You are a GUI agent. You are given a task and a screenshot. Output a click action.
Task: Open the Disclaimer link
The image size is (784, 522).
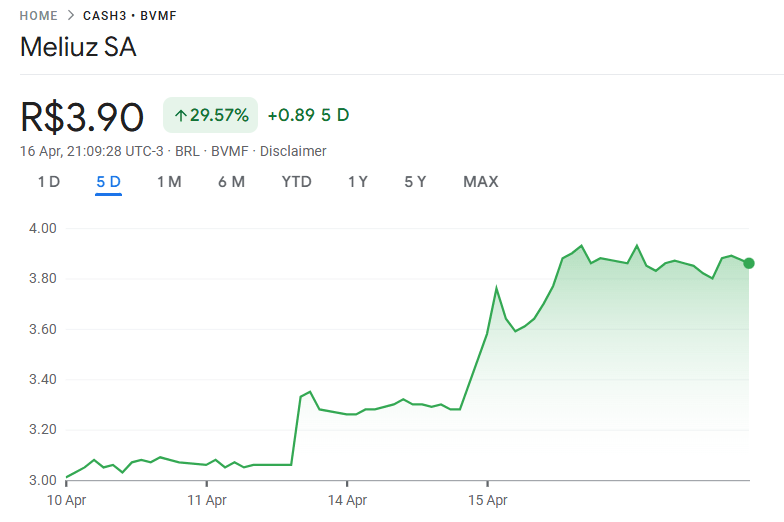(293, 151)
